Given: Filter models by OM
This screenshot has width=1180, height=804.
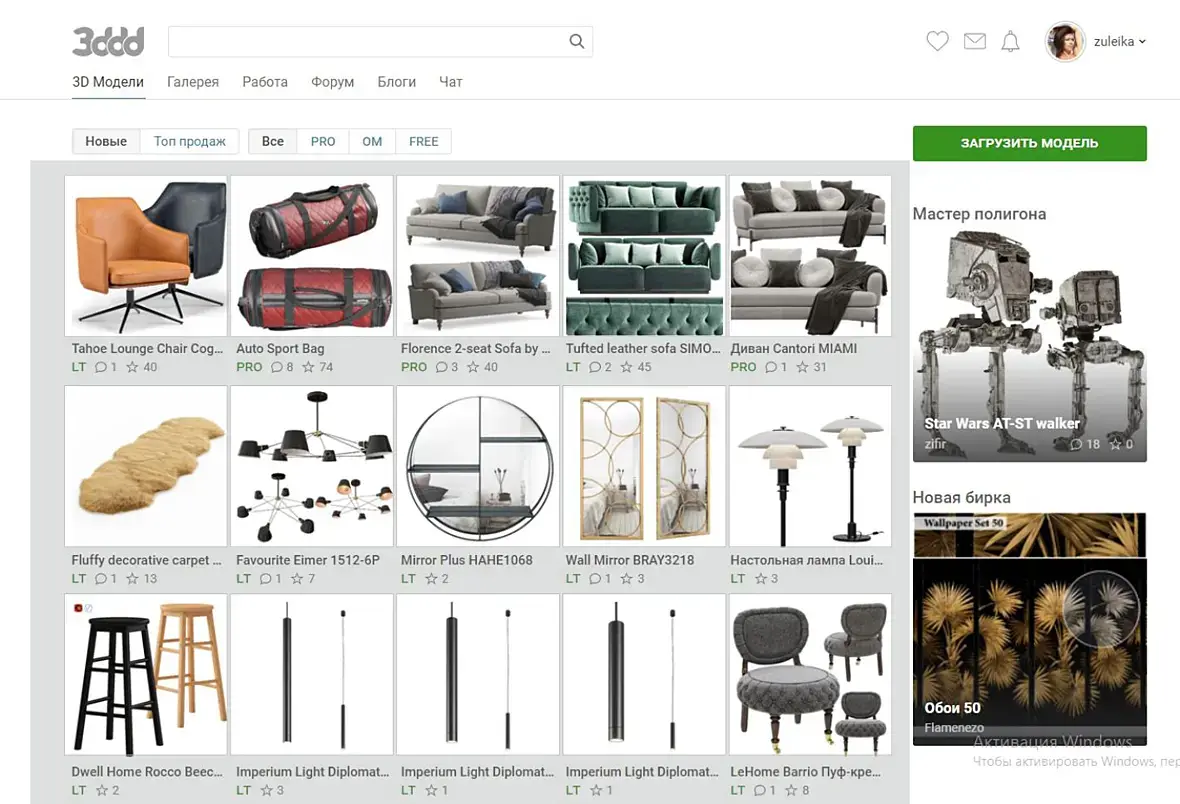Looking at the screenshot, I should (x=372, y=142).
